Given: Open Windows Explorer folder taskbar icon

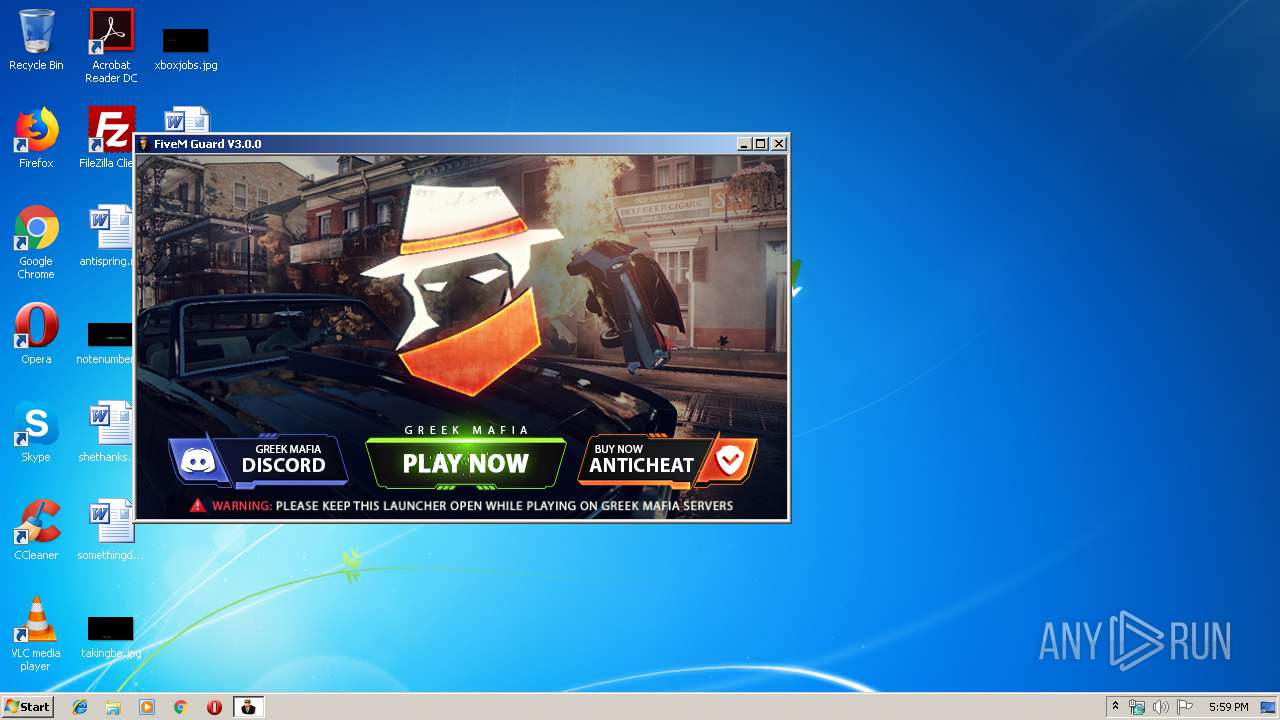Looking at the screenshot, I should point(113,707).
